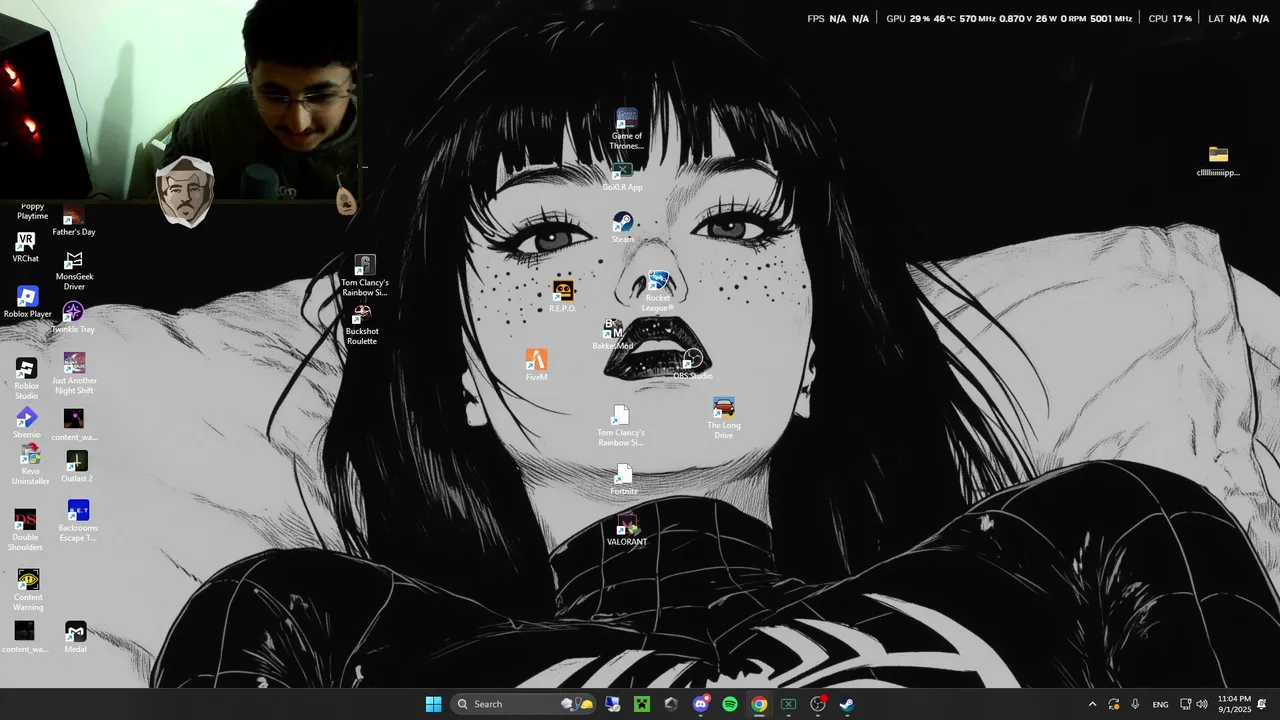Switch to Google Chrome on the taskbar
This screenshot has height=720, width=1280.
(759, 704)
